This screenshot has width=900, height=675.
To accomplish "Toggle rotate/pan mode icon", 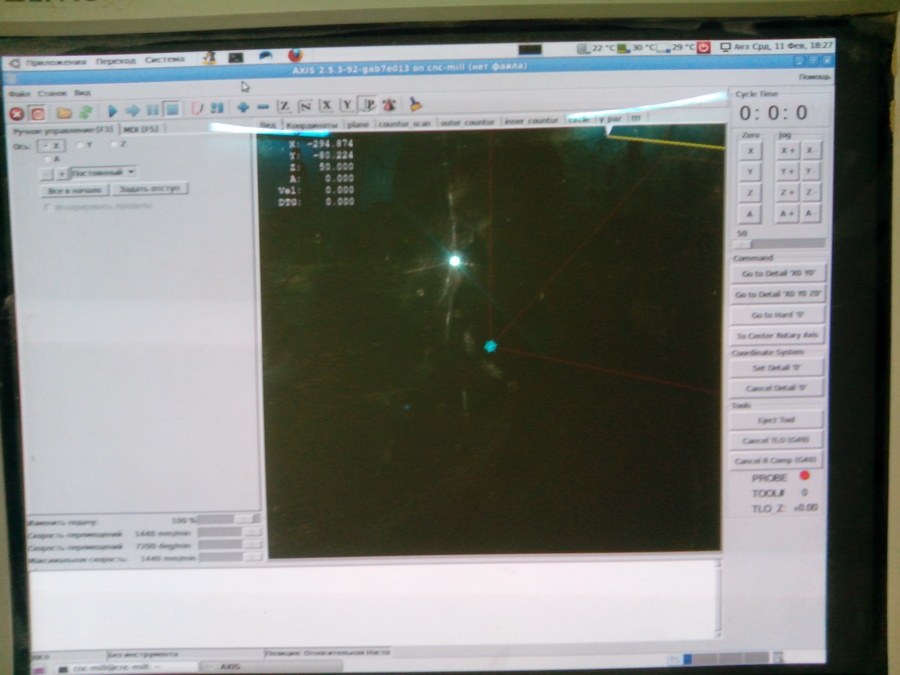I will coord(389,104).
